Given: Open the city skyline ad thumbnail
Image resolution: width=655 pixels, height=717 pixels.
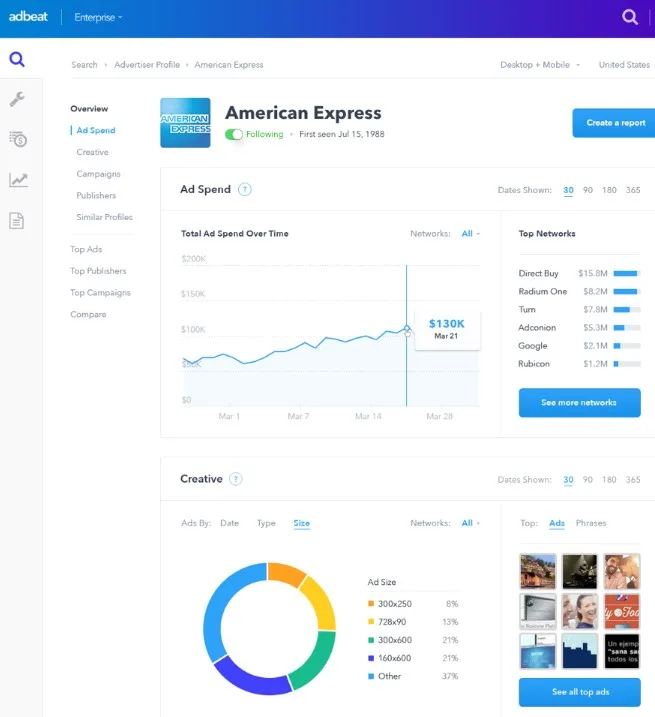Looking at the screenshot, I should (x=580, y=651).
